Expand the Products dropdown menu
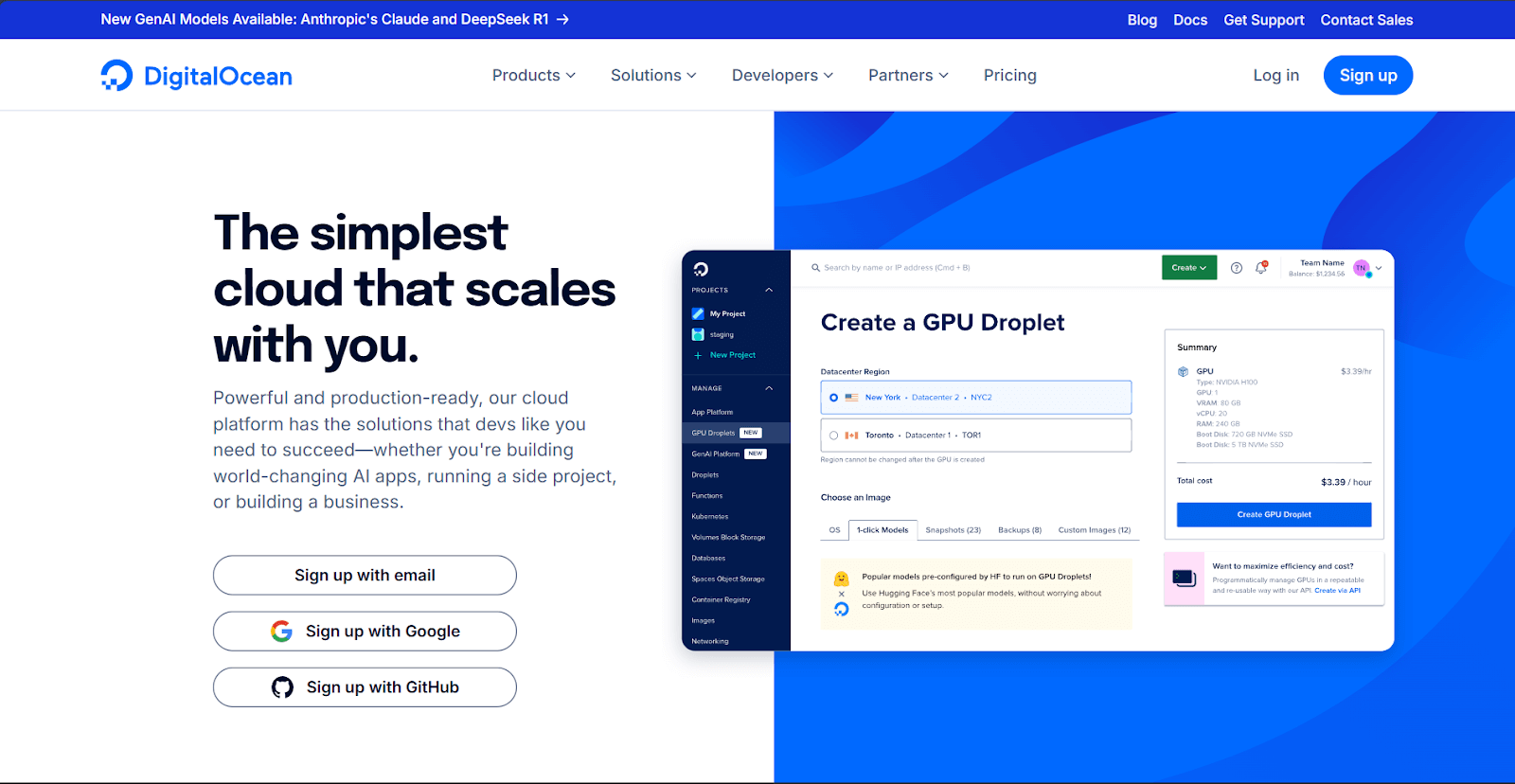Screen dimensions: 1515x784 point(533,76)
